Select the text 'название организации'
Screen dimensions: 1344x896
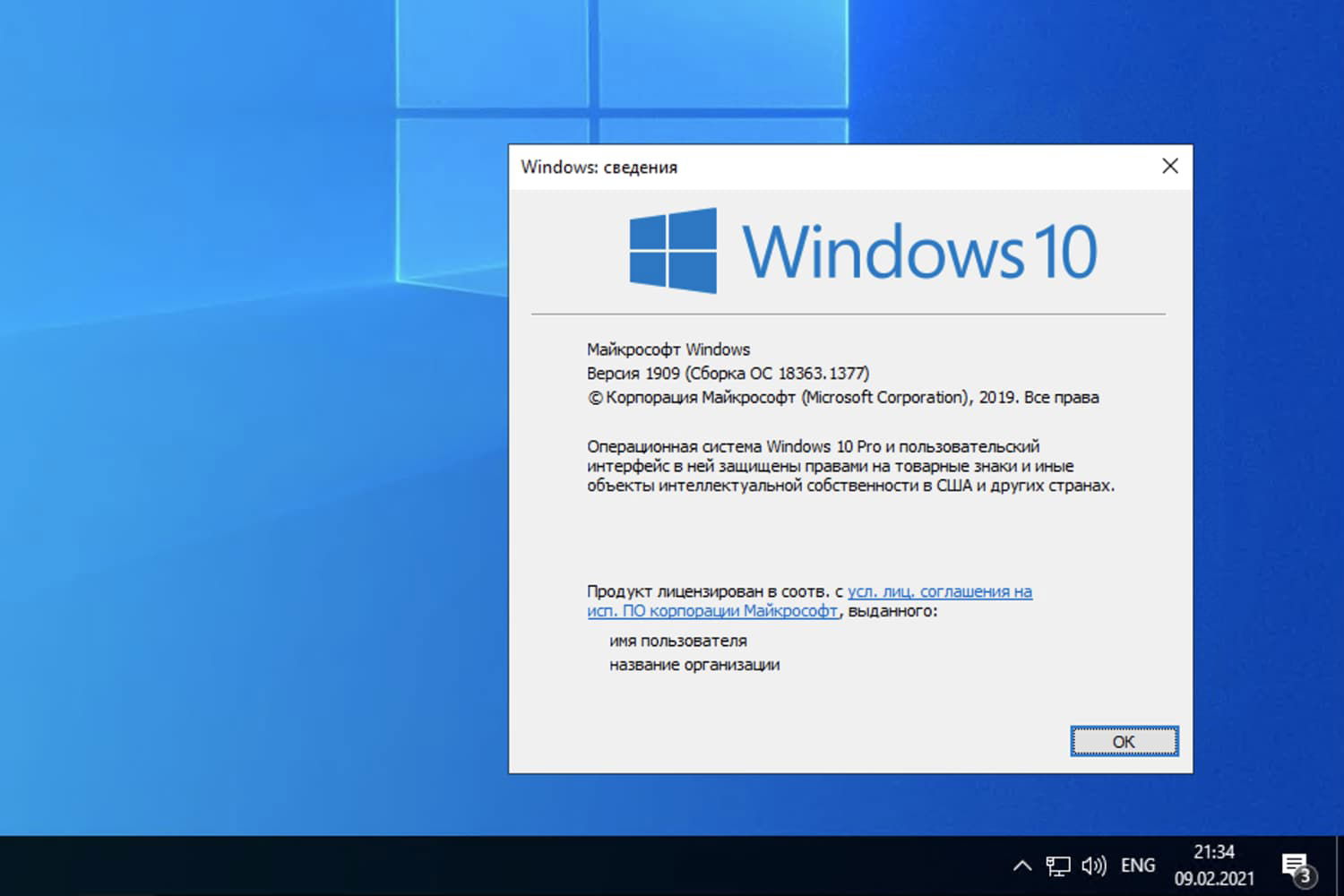696,664
